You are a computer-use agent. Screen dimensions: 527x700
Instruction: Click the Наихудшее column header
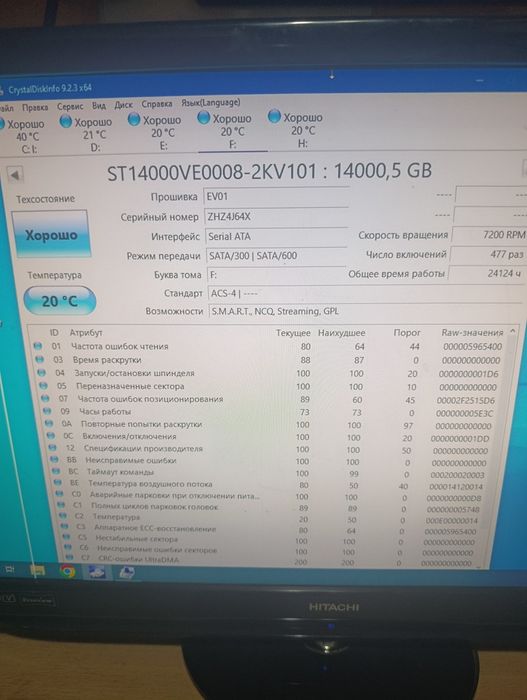point(342,333)
